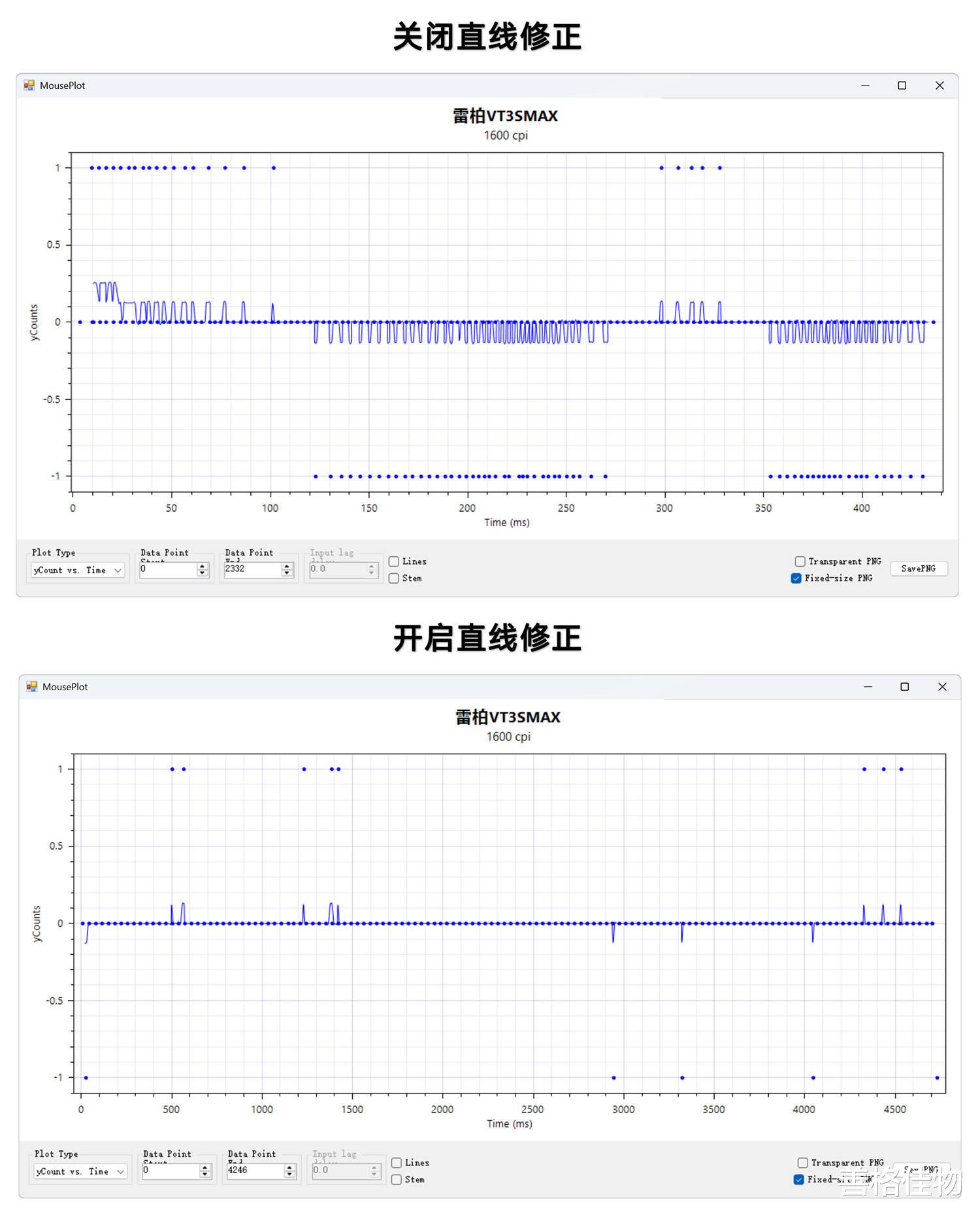980x1217 pixels.
Task: Uncheck Fixed-size PNG in top MousePlot window
Action: (796, 578)
